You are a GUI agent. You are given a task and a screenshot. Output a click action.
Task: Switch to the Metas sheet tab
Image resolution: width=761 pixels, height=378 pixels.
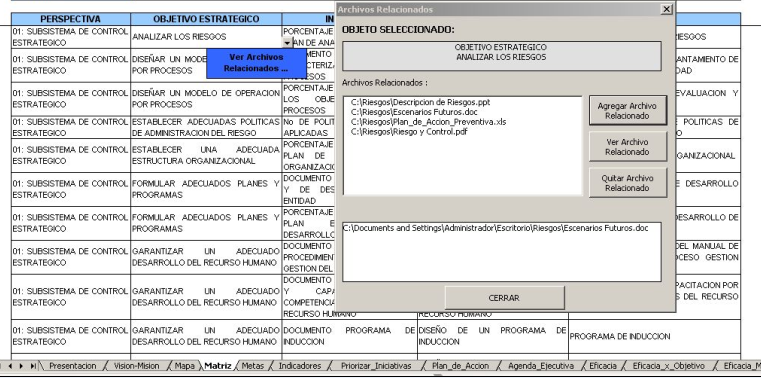pyautogui.click(x=253, y=366)
